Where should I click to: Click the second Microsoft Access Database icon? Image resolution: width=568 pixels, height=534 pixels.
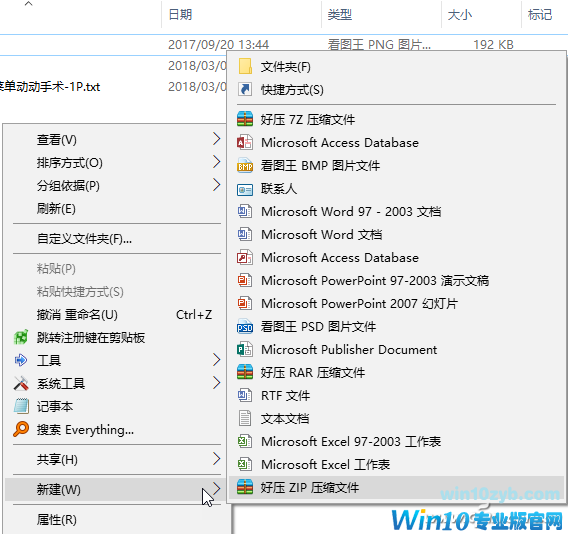point(245,258)
